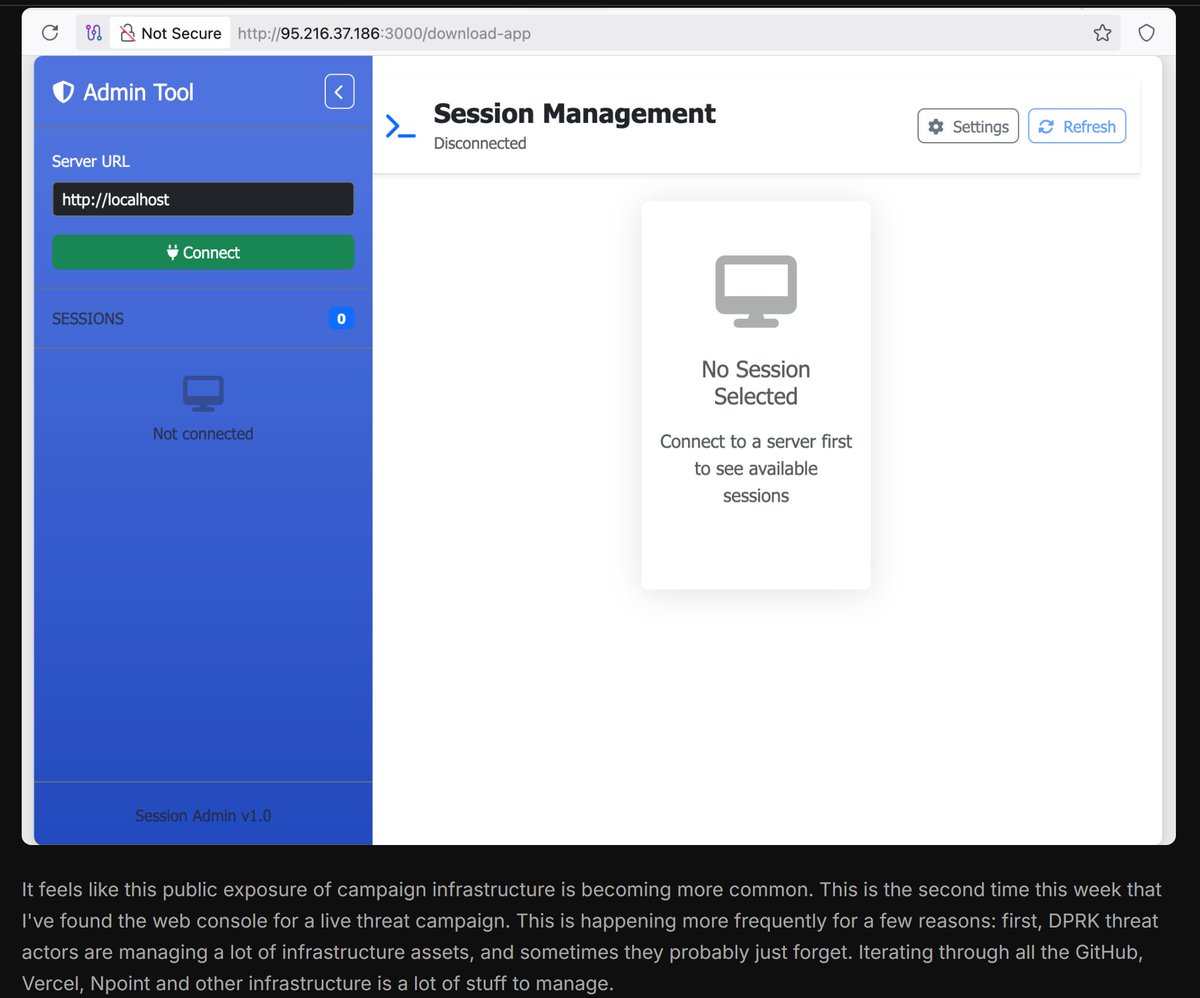Image resolution: width=1200 pixels, height=998 pixels.
Task: Click the Server URL input field
Action: point(203,199)
